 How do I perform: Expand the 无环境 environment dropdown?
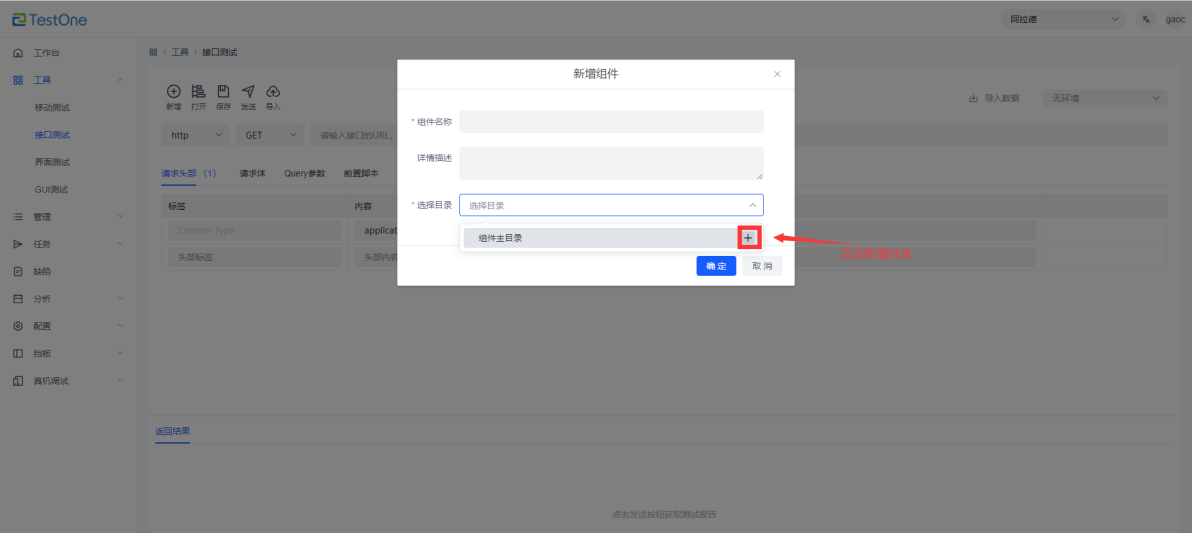point(1104,98)
